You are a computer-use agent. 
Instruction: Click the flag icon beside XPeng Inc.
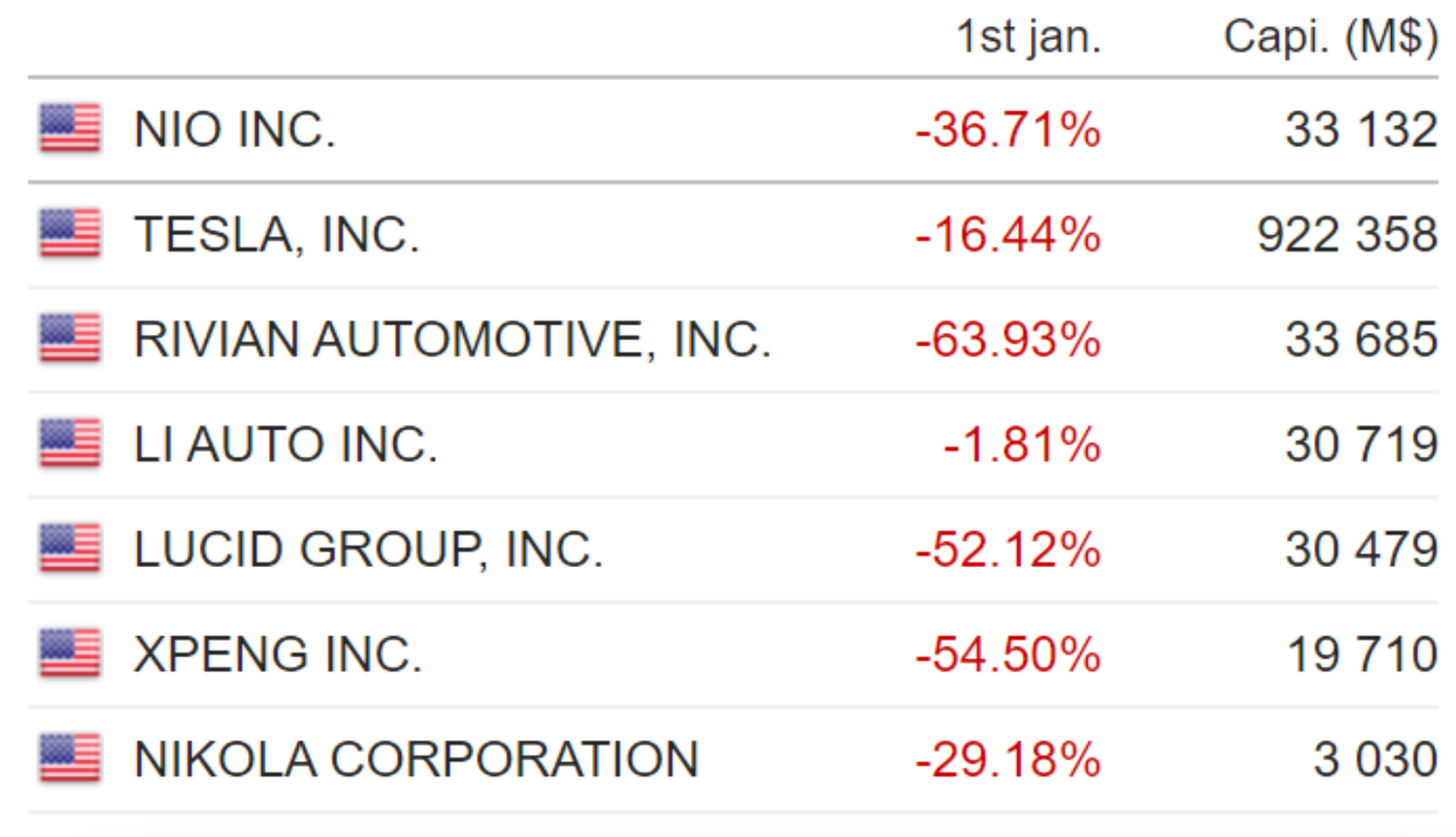click(x=70, y=653)
